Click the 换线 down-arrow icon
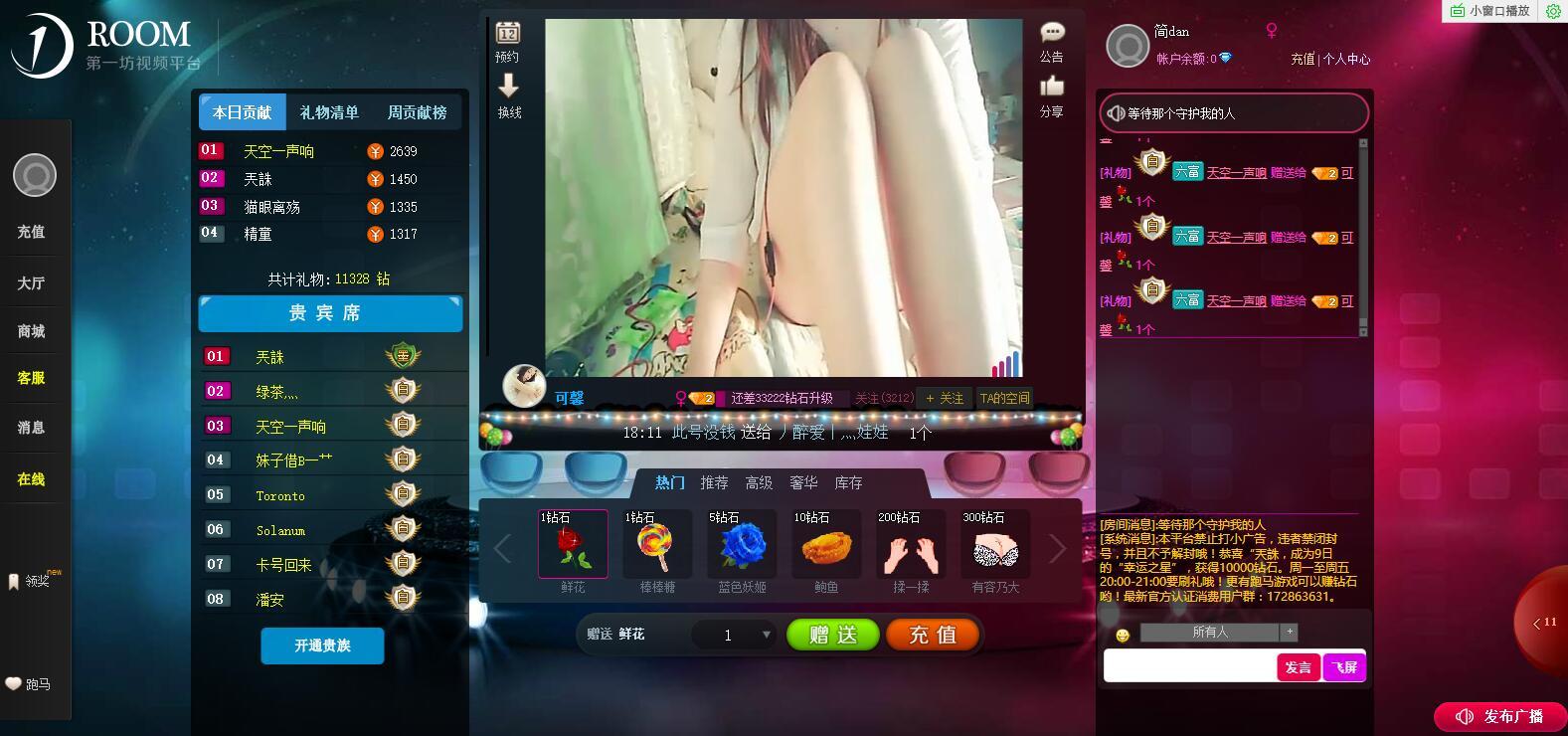The image size is (1568, 736). pos(508,86)
